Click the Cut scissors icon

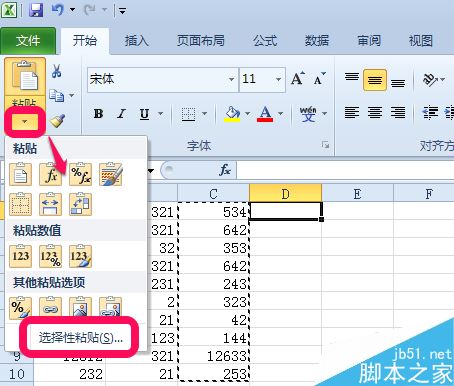click(x=57, y=71)
